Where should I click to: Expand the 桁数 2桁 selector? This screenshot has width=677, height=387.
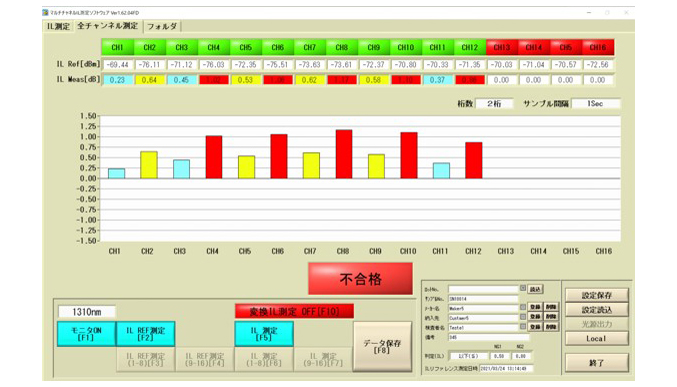coord(494,104)
